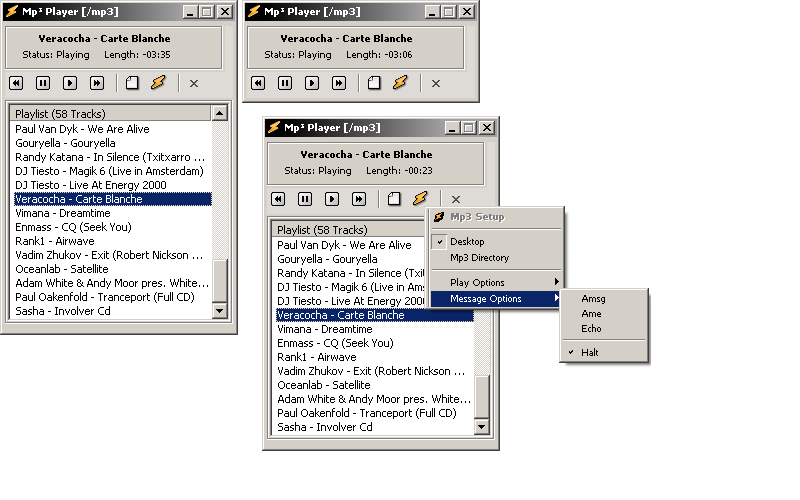Skip to next track in left window
The height and width of the screenshot is (500, 800).
pos(97,83)
